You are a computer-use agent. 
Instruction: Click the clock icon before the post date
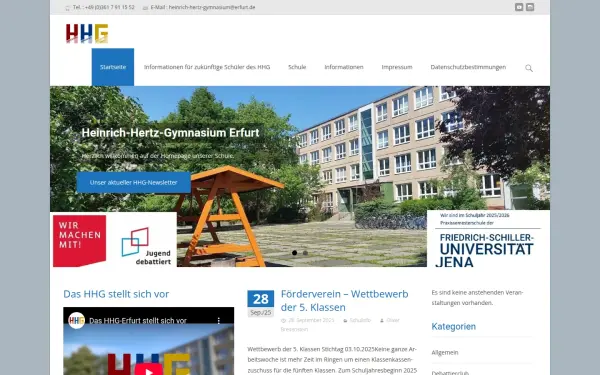[284, 321]
